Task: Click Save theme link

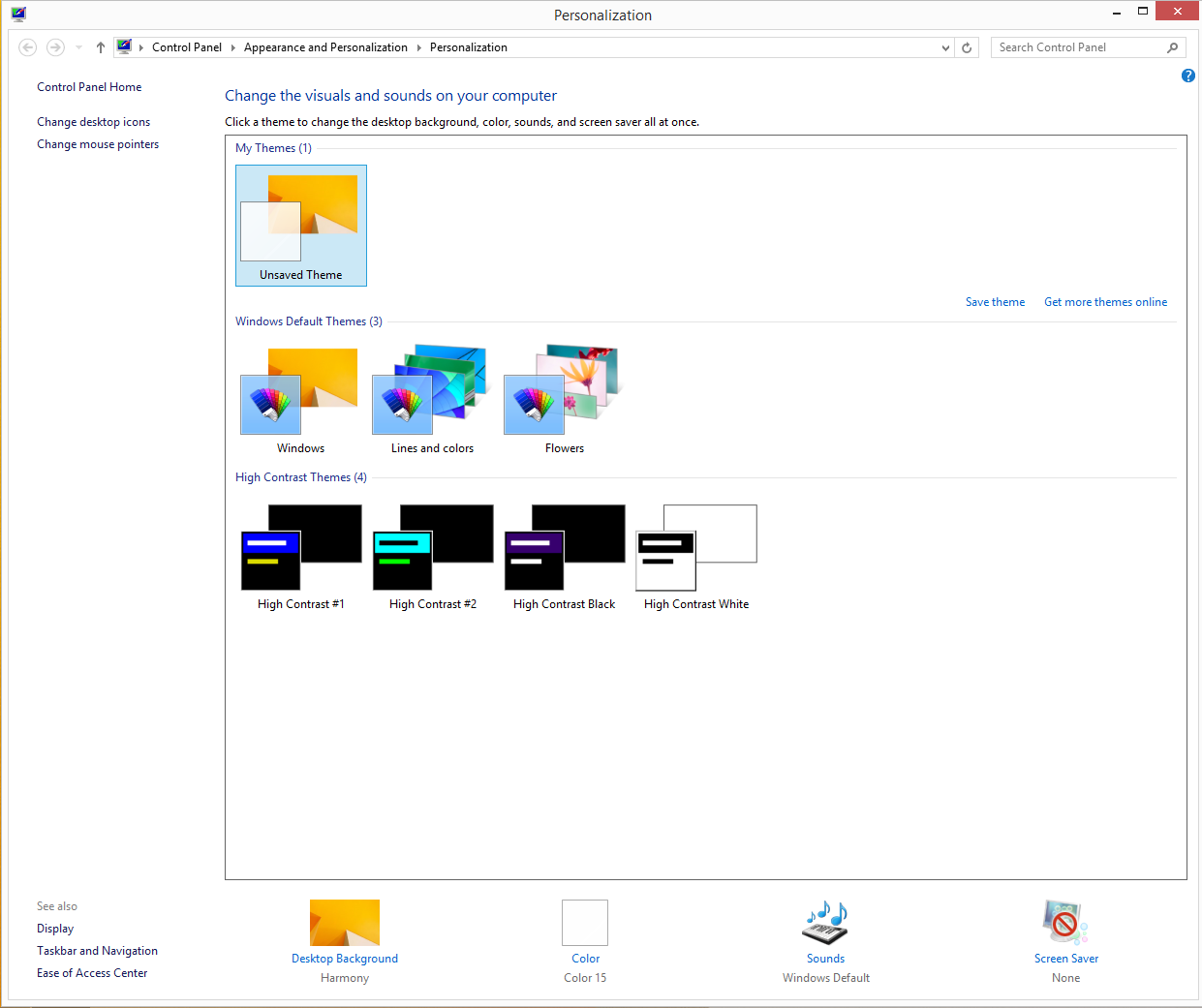Action: (x=995, y=302)
